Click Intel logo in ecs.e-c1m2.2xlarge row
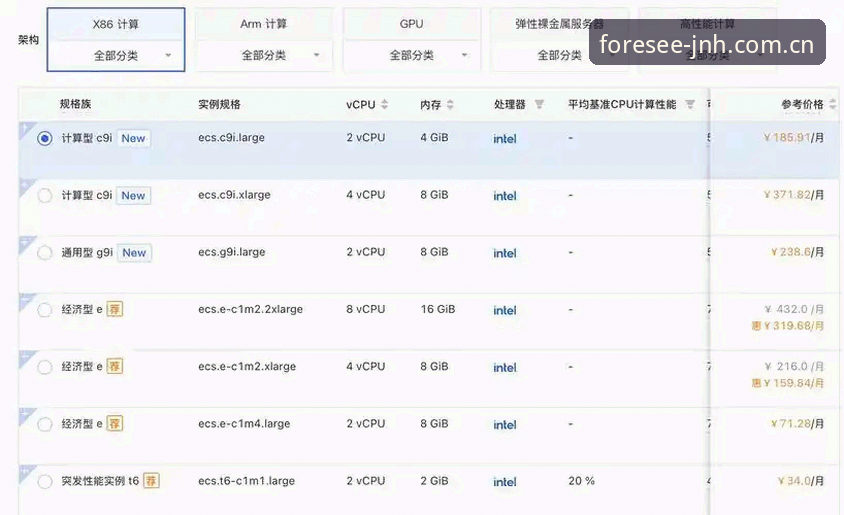 (x=505, y=311)
